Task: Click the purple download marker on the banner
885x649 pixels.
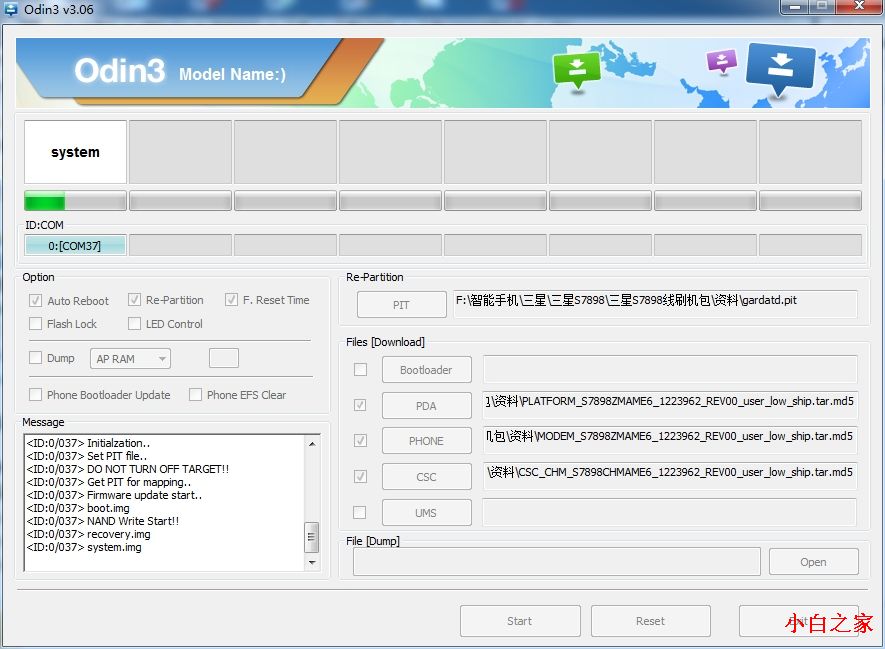Action: pyautogui.click(x=722, y=61)
